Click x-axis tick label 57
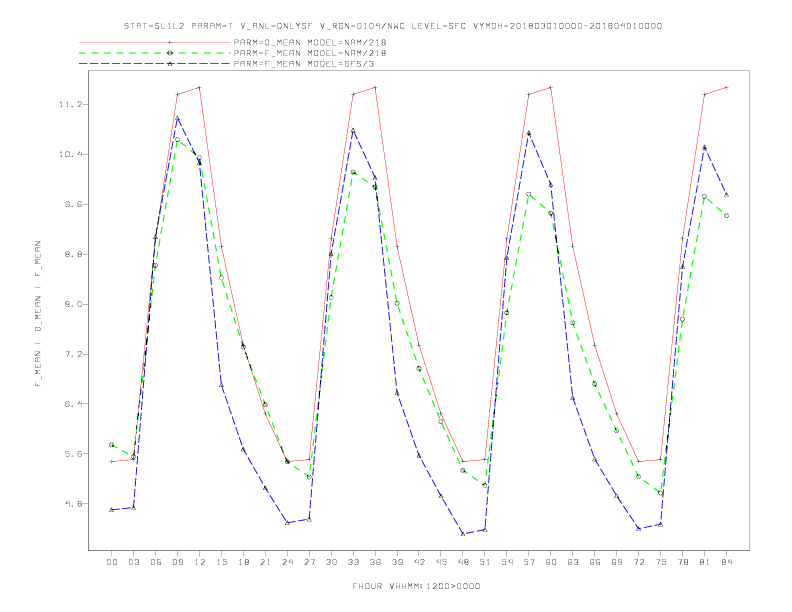The width and height of the screenshot is (792, 612). pos(529,562)
